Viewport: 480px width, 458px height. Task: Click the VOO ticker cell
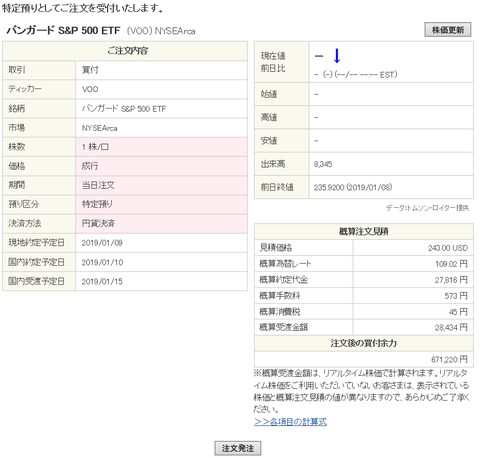click(162, 89)
